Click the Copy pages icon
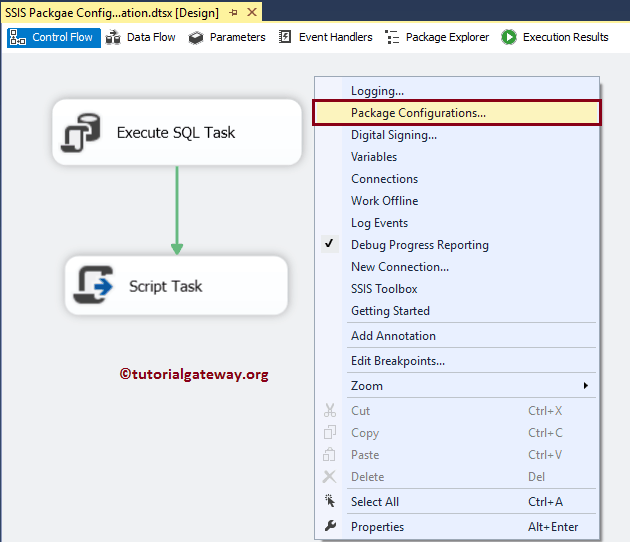Viewport: 630px width, 542px height. pyautogui.click(x=329, y=432)
